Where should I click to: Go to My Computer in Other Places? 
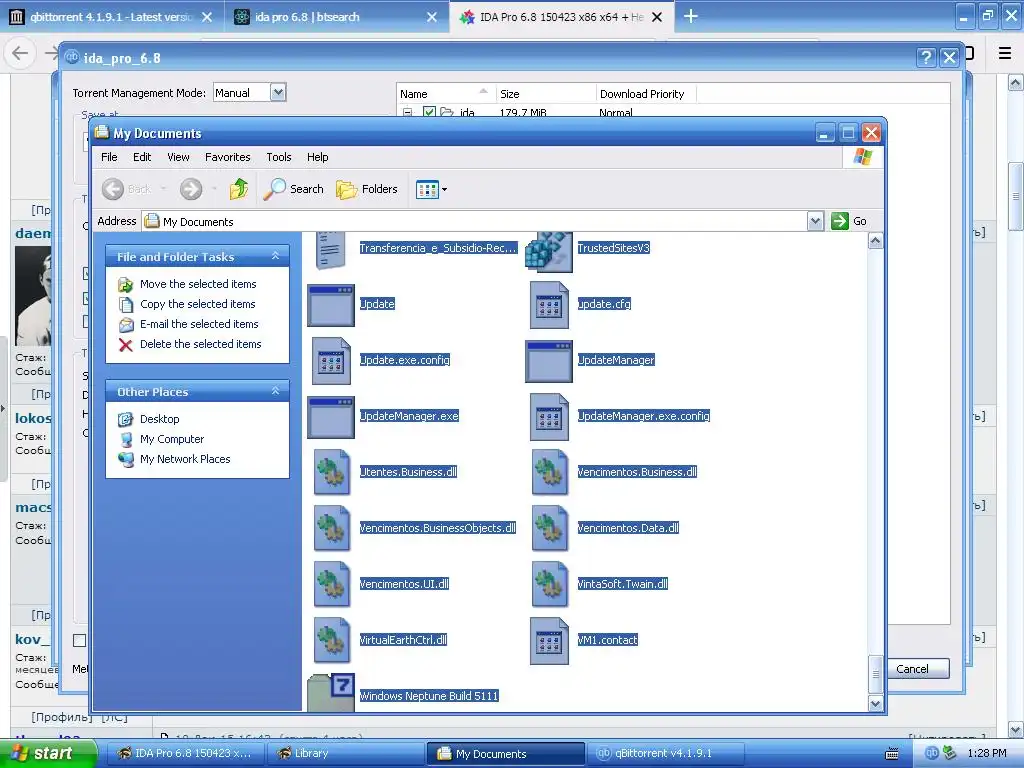(x=172, y=439)
